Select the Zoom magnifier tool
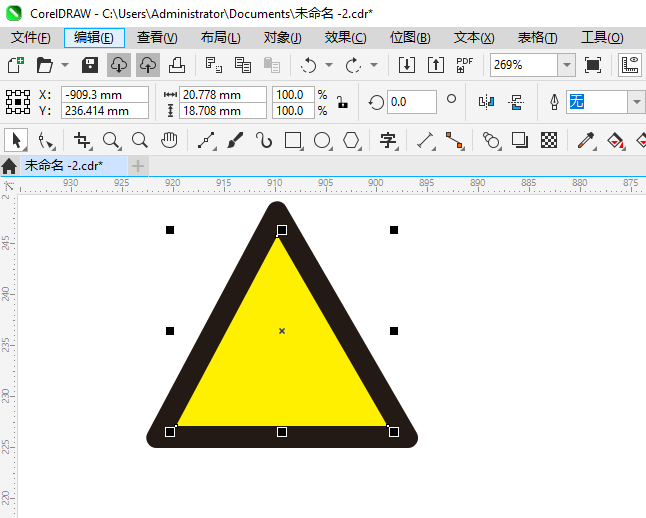The height and width of the screenshot is (518, 646). coord(111,141)
